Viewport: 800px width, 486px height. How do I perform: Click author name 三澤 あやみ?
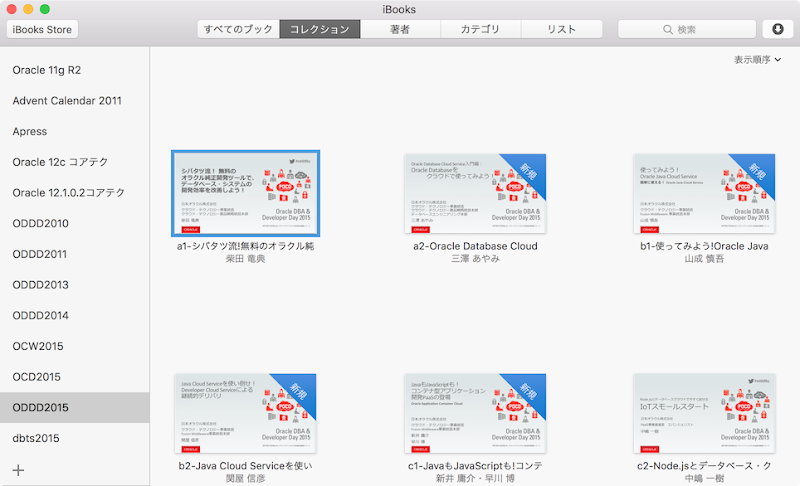click(475, 259)
